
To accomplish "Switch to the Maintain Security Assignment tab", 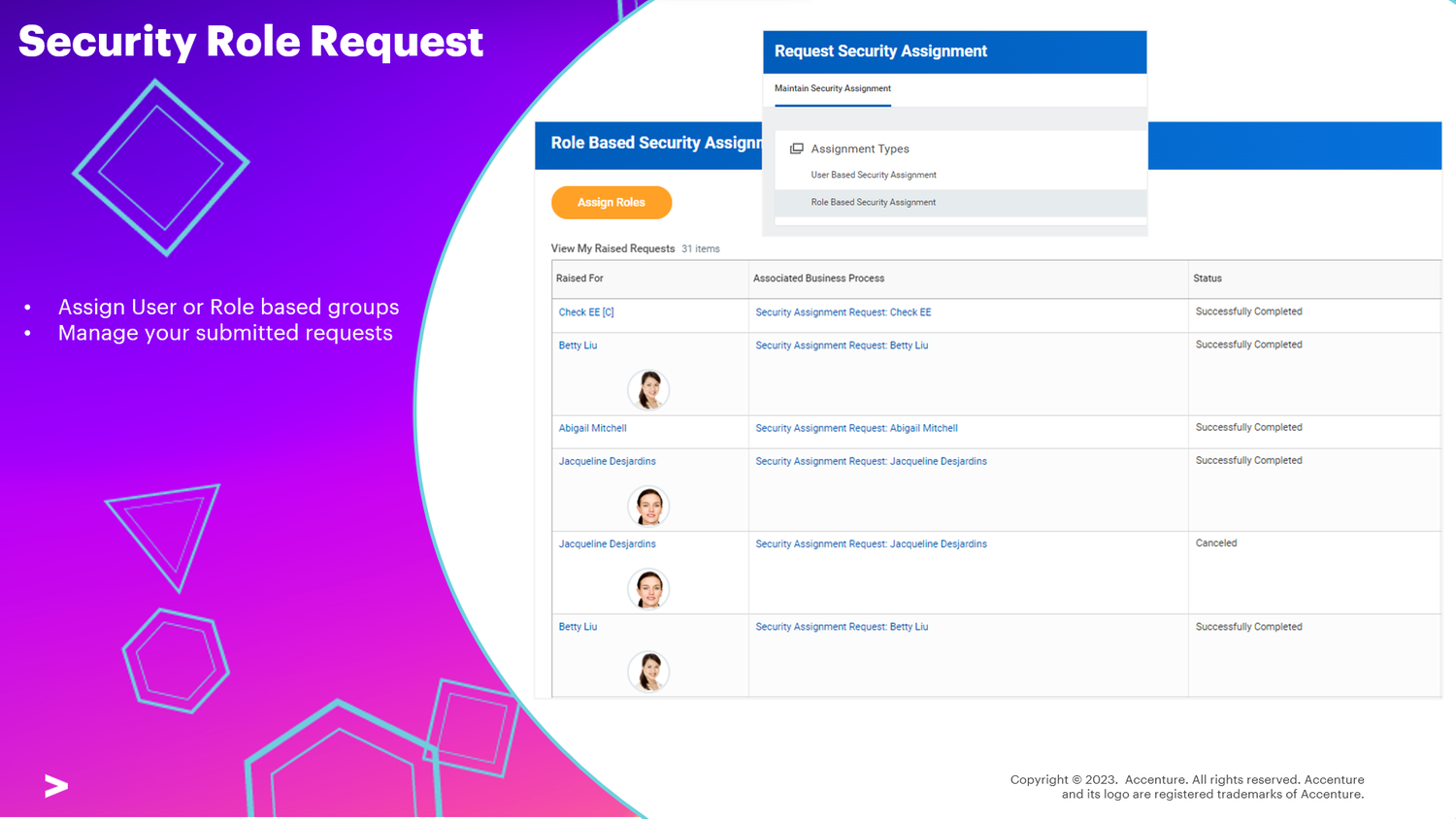I will tap(830, 87).
